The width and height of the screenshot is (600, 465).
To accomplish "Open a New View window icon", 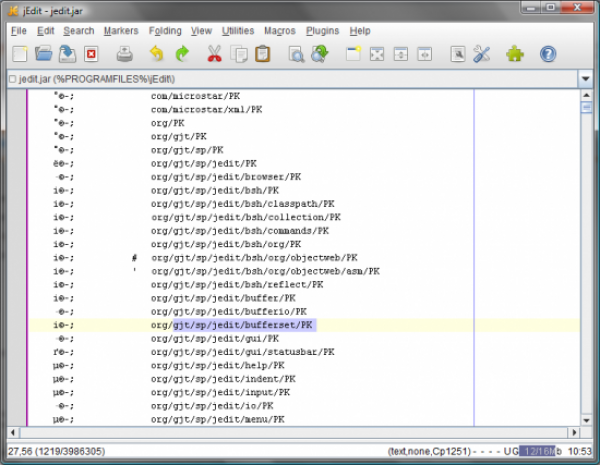I will (354, 54).
